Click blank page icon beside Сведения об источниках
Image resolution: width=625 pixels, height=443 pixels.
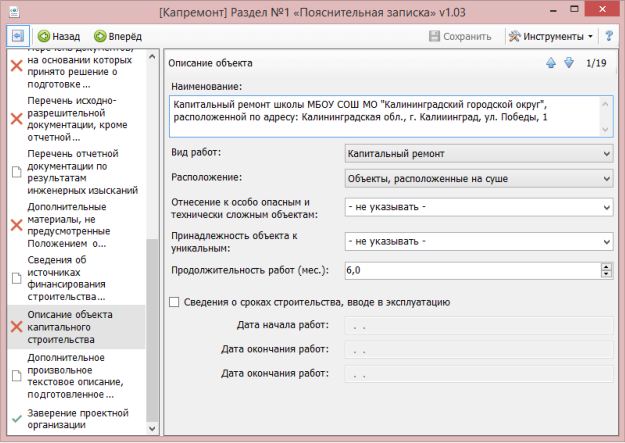16,278
